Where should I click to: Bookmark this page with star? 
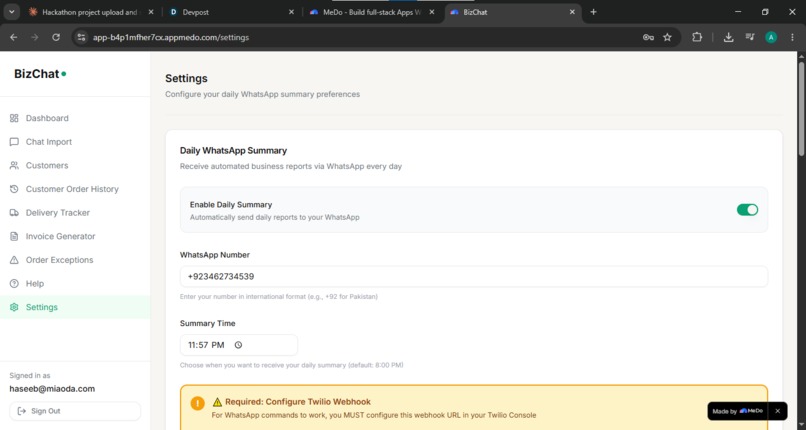pos(667,37)
